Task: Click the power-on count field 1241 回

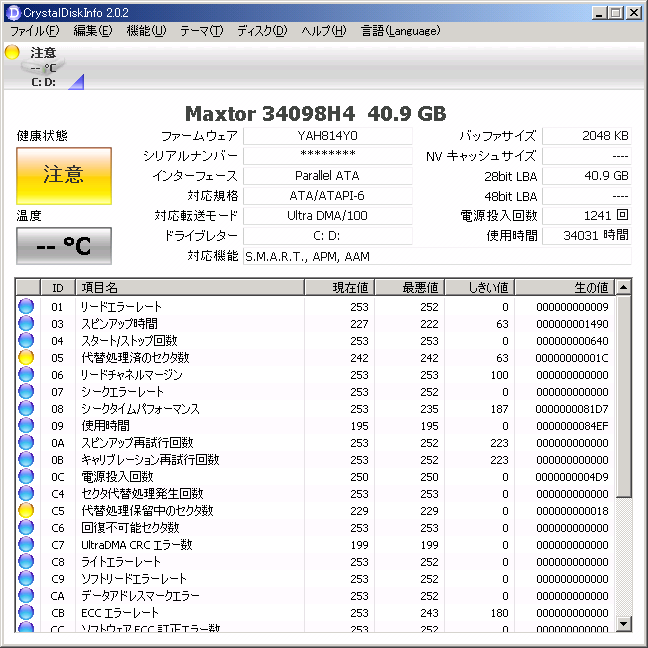Action: [587, 215]
